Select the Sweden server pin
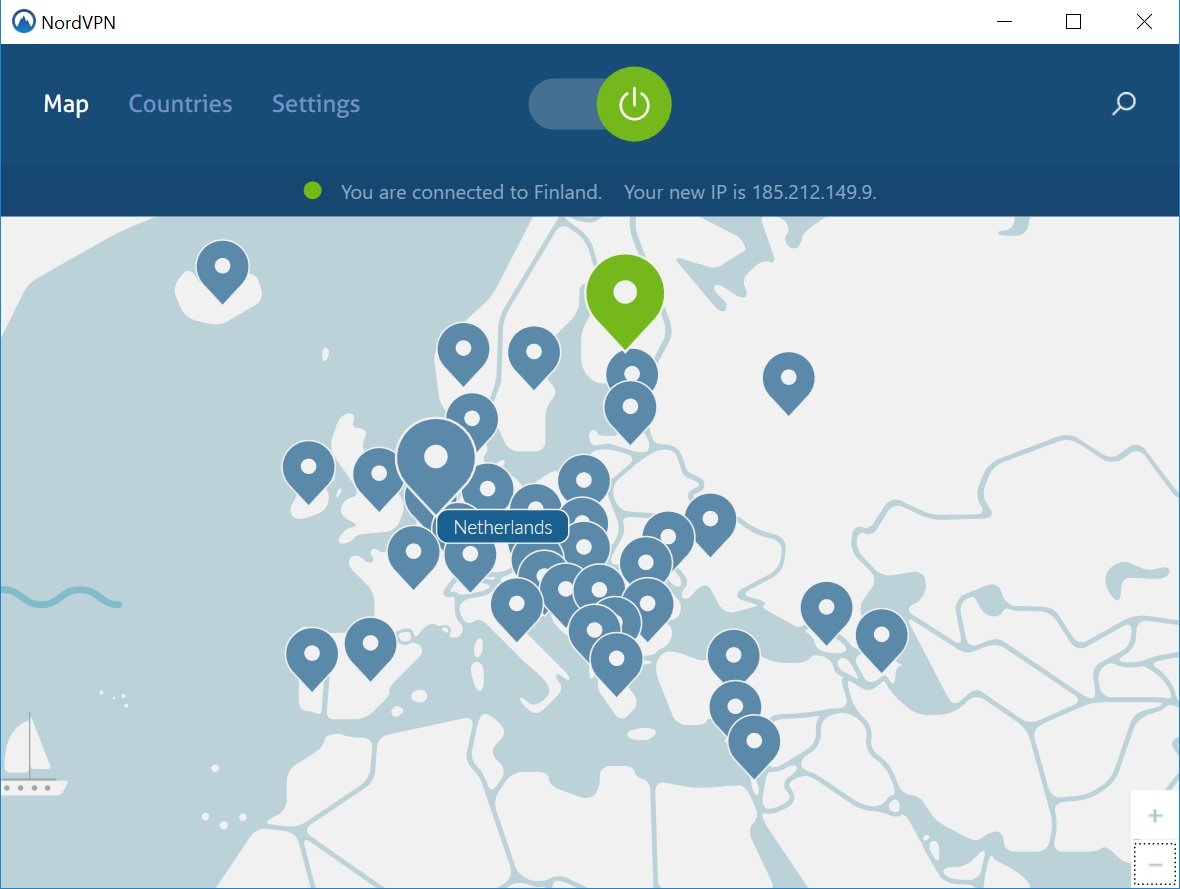The image size is (1180, 889). 534,356
